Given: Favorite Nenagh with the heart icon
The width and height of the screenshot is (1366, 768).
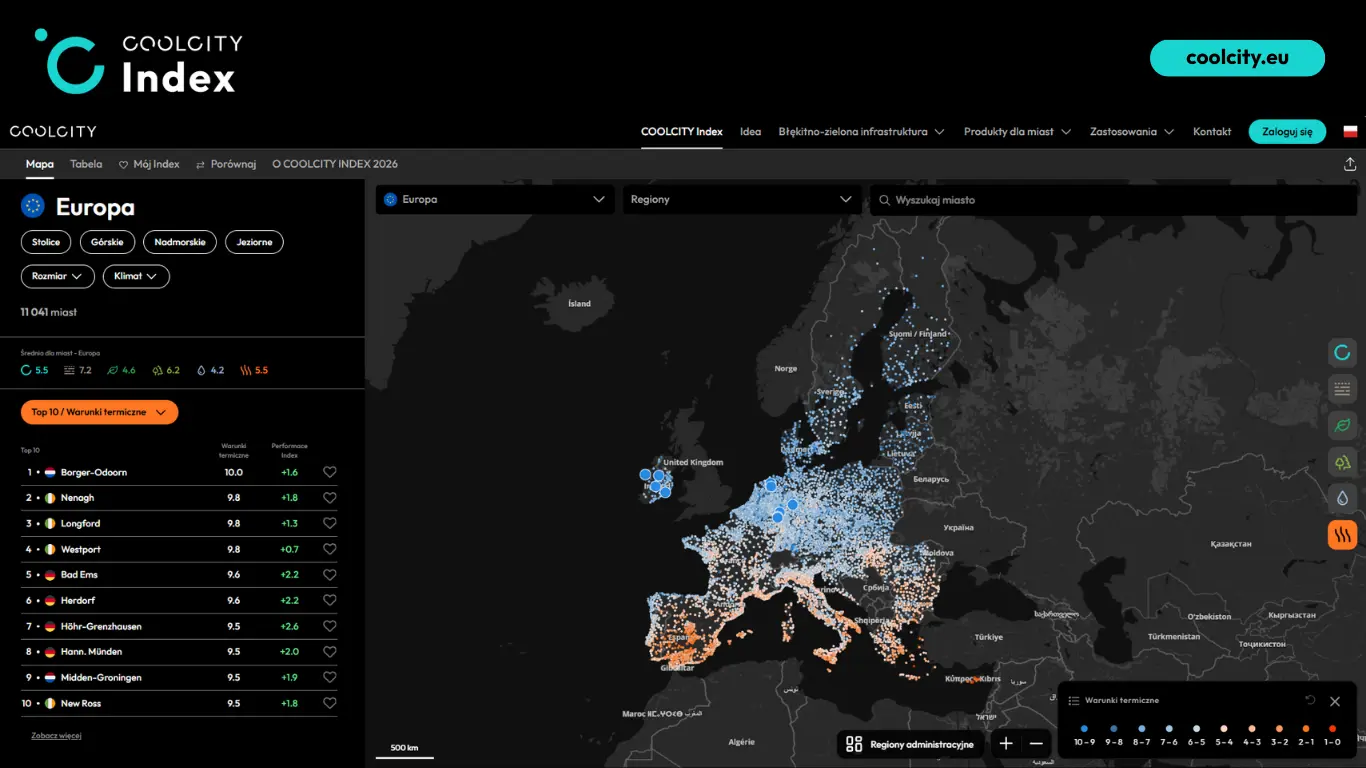Looking at the screenshot, I should 329,498.
